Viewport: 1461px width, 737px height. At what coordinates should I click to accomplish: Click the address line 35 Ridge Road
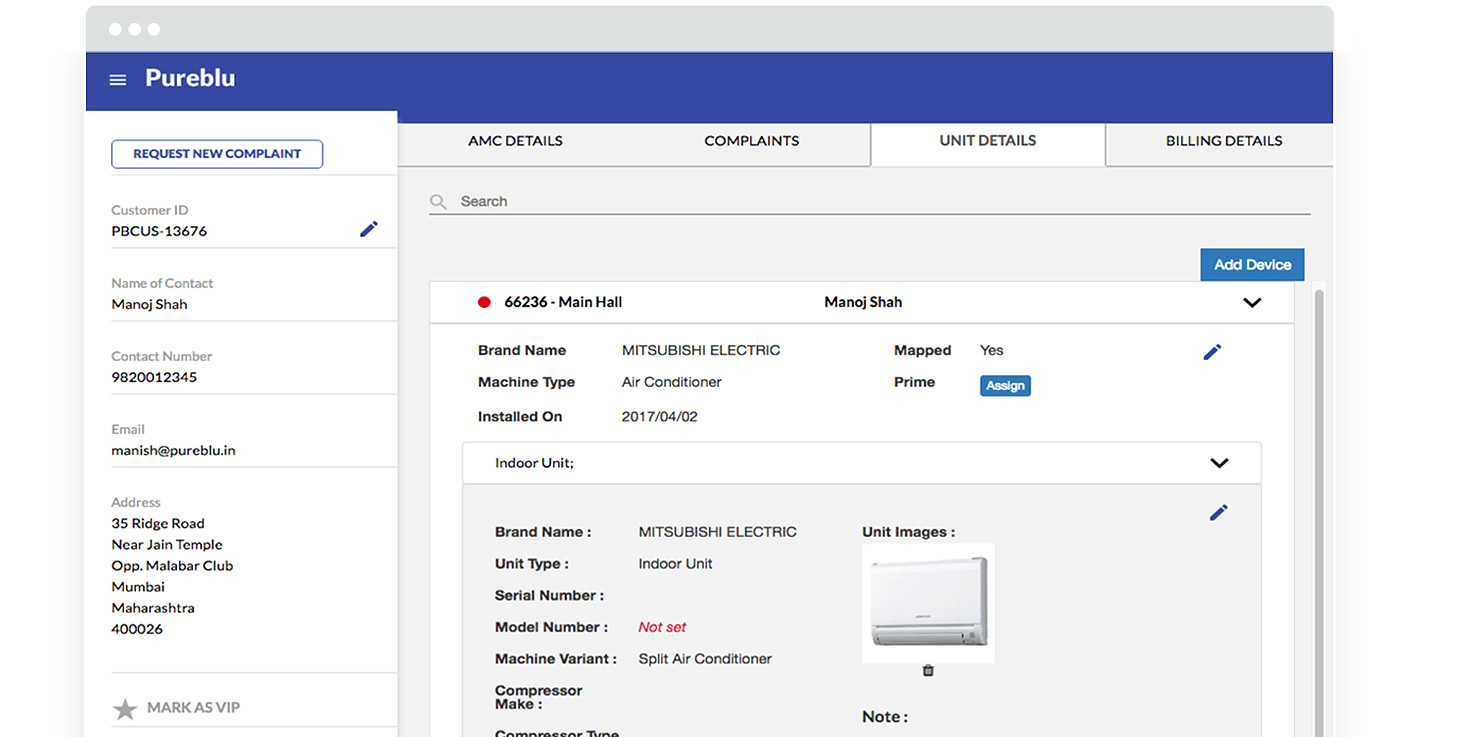[x=158, y=523]
